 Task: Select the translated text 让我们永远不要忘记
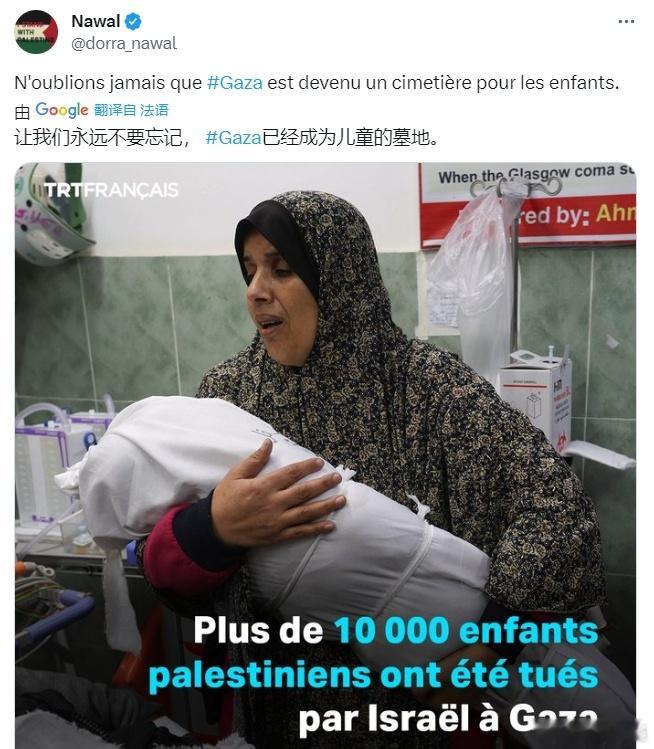point(98,138)
